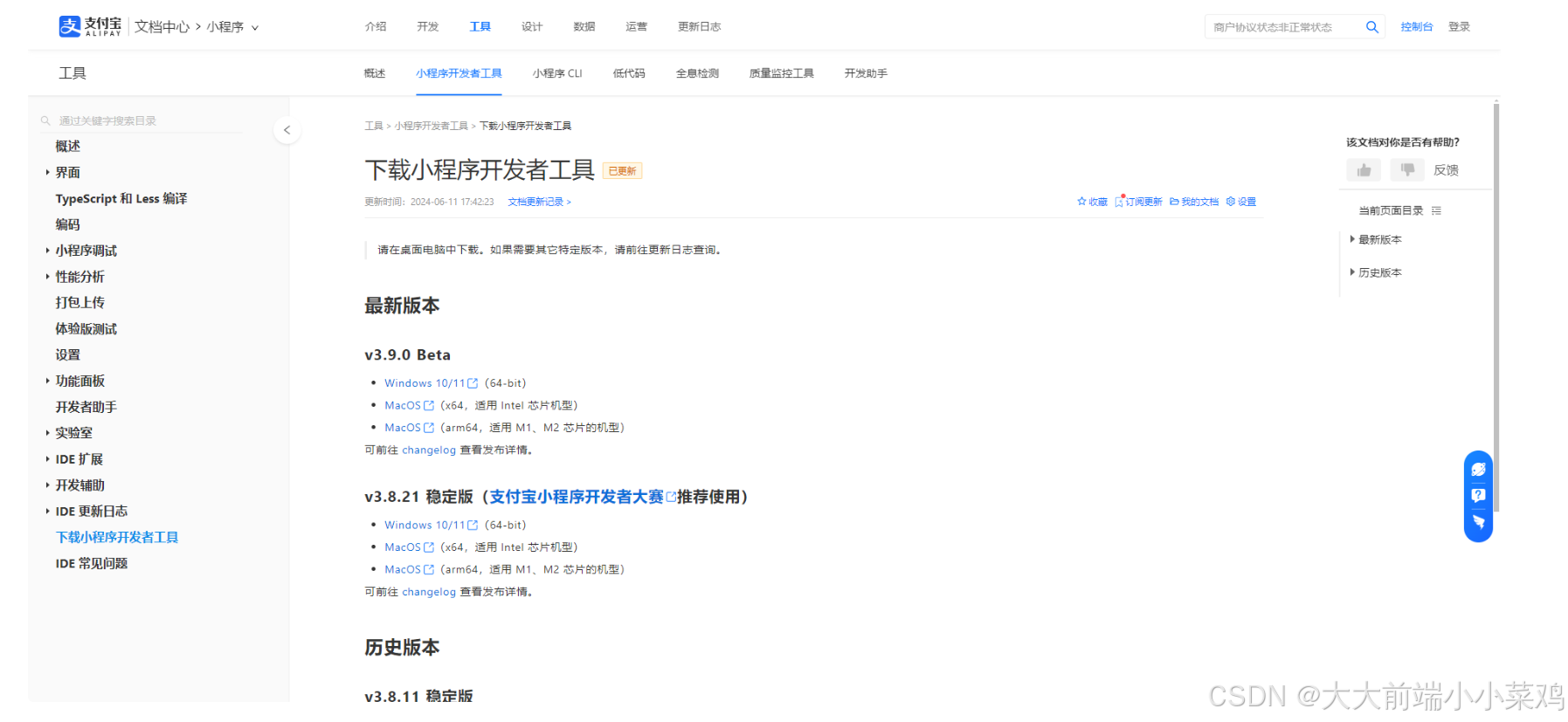Image resolution: width=1568 pixels, height=722 pixels.
Task: Expand the IDE 更新日志 tree item
Action: coord(47,512)
